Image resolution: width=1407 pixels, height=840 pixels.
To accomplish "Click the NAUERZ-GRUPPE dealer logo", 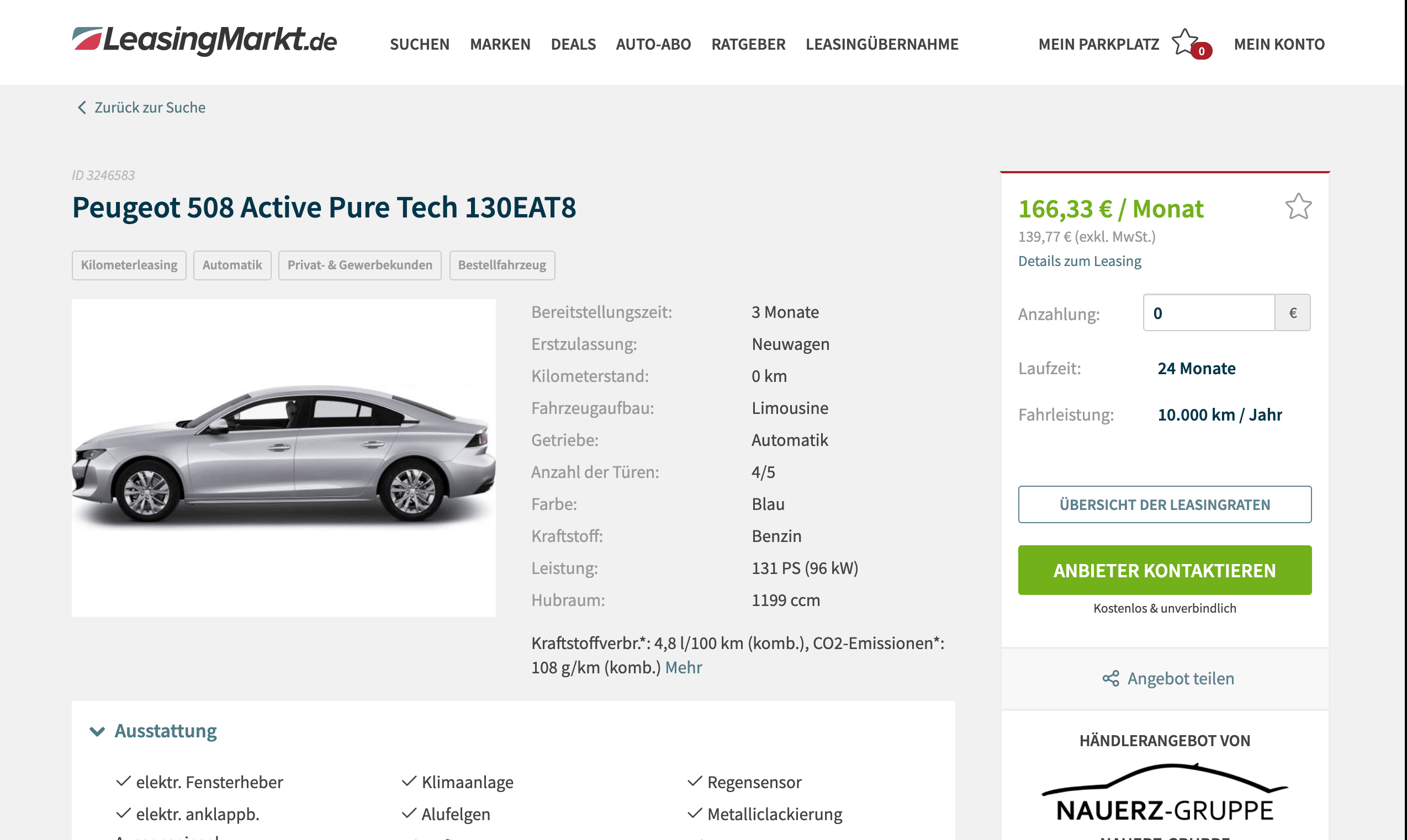I will pyautogui.click(x=1164, y=793).
